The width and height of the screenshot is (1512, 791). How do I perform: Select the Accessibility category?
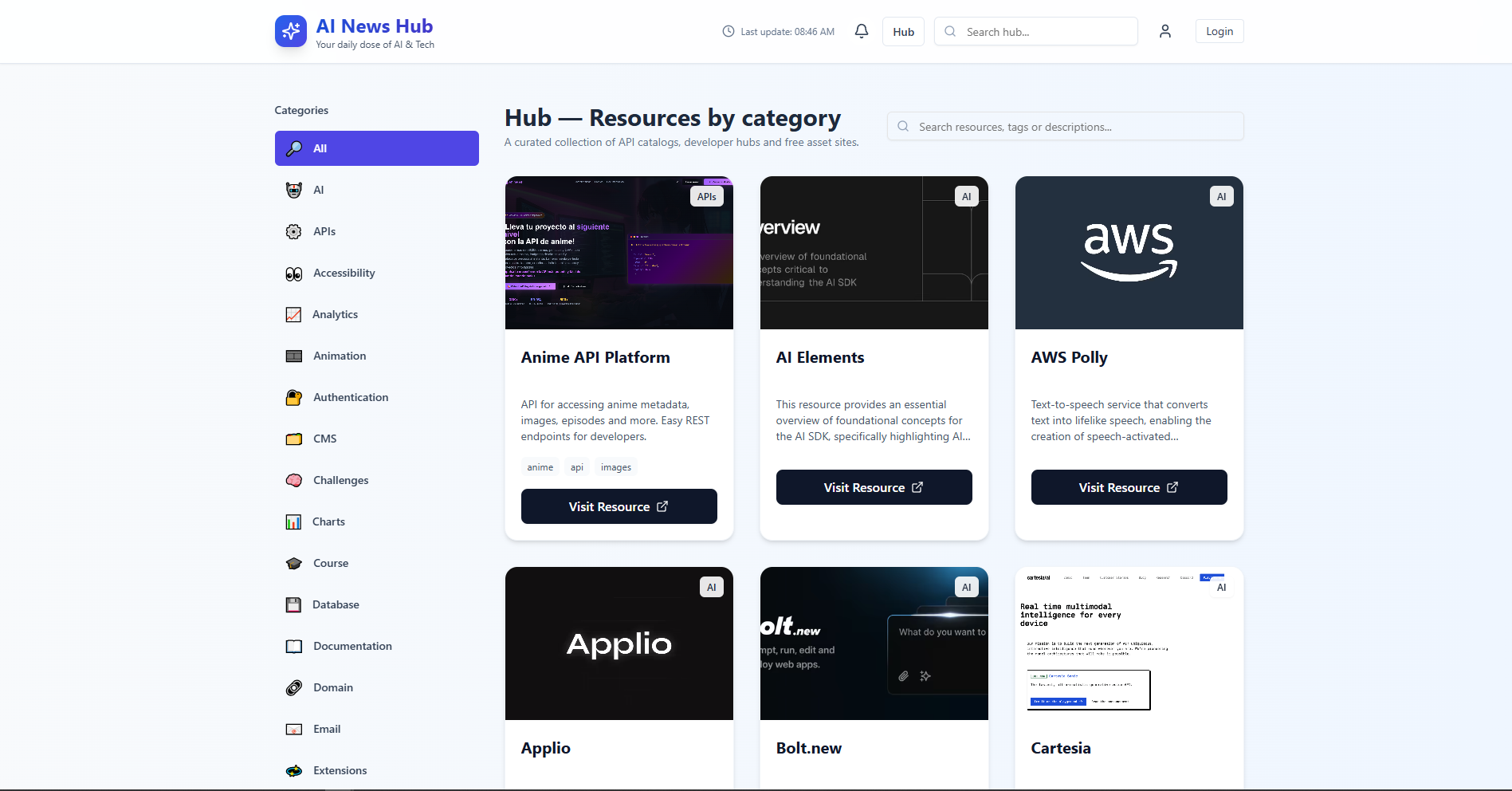[x=376, y=273]
